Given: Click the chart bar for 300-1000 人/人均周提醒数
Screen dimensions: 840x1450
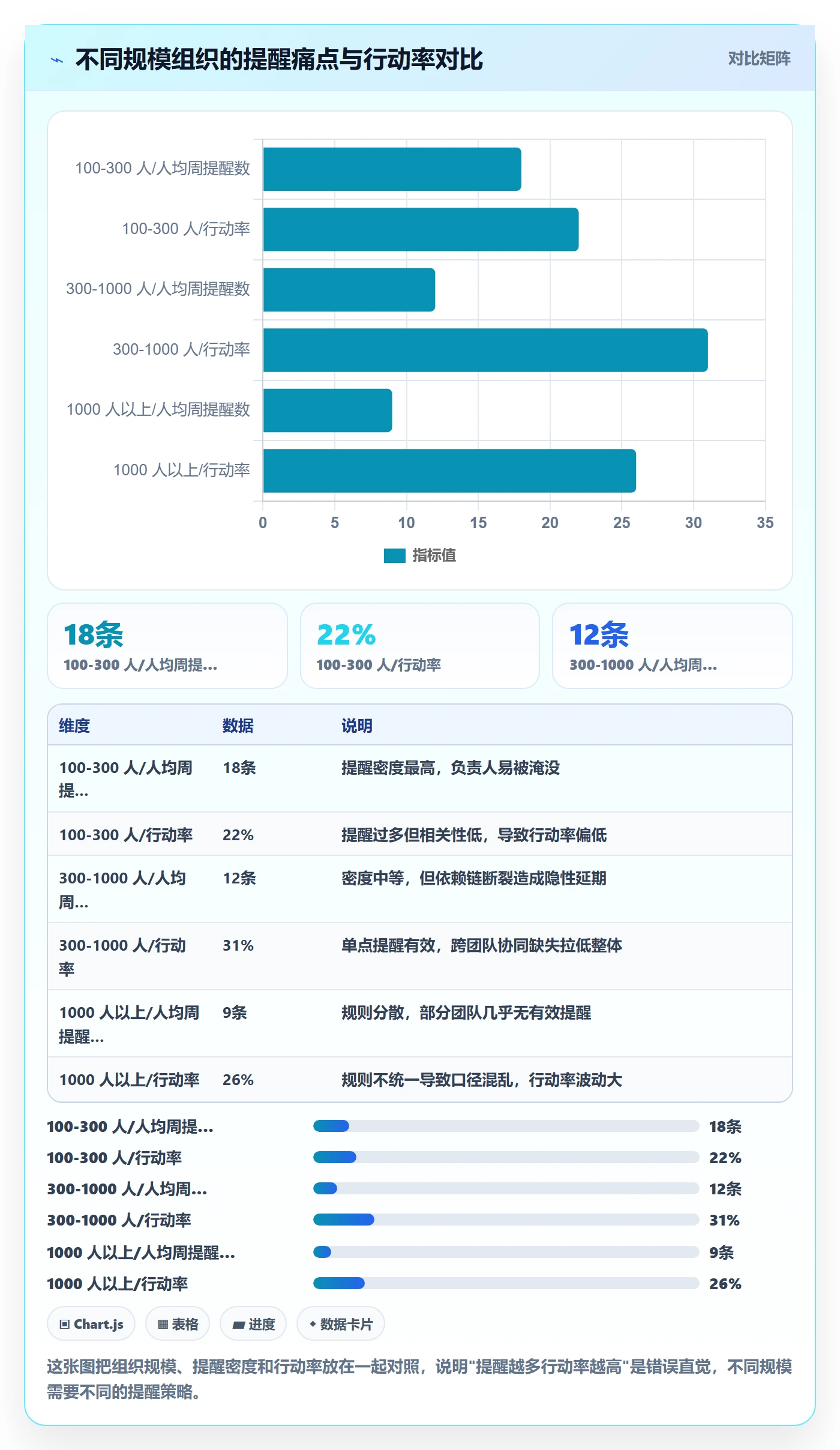Looking at the screenshot, I should click(x=349, y=290).
